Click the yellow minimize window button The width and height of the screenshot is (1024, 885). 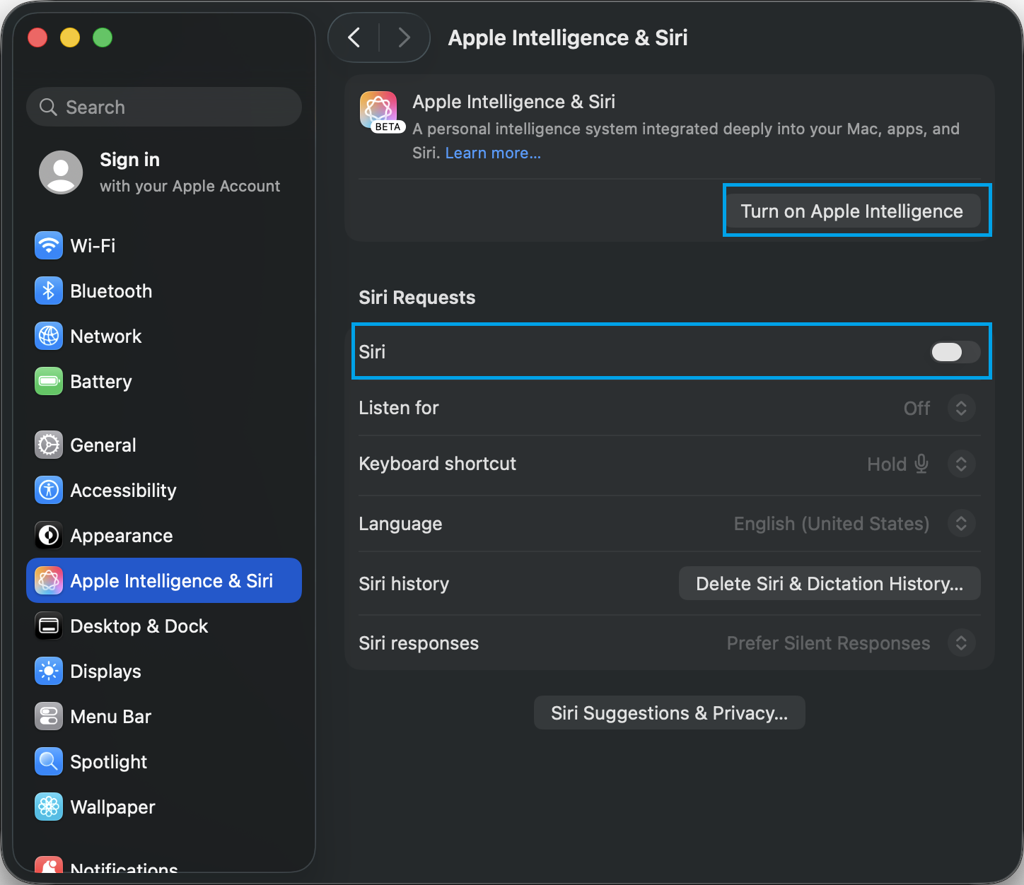pyautogui.click(x=70, y=37)
